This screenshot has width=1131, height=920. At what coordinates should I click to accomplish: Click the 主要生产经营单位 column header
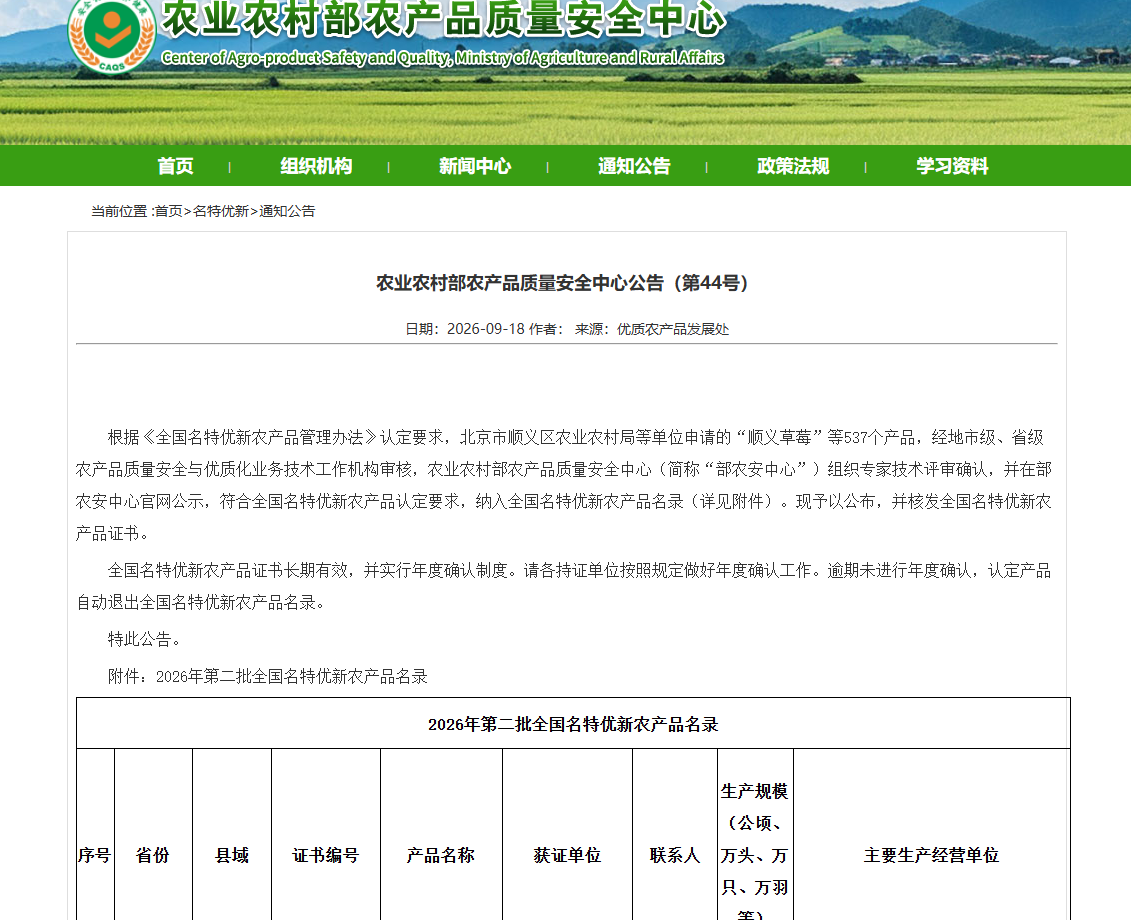pos(931,855)
